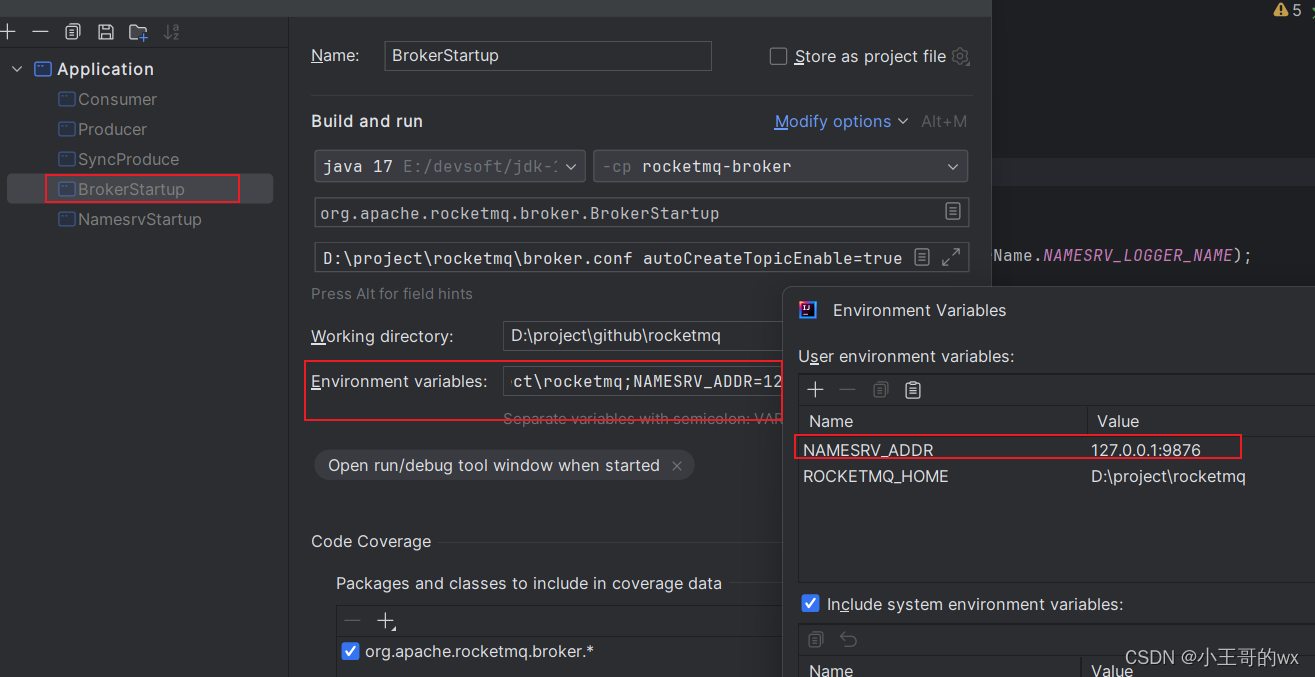This screenshot has height=677, width=1315.
Task: Sort configurations alphabetically
Action: (171, 32)
